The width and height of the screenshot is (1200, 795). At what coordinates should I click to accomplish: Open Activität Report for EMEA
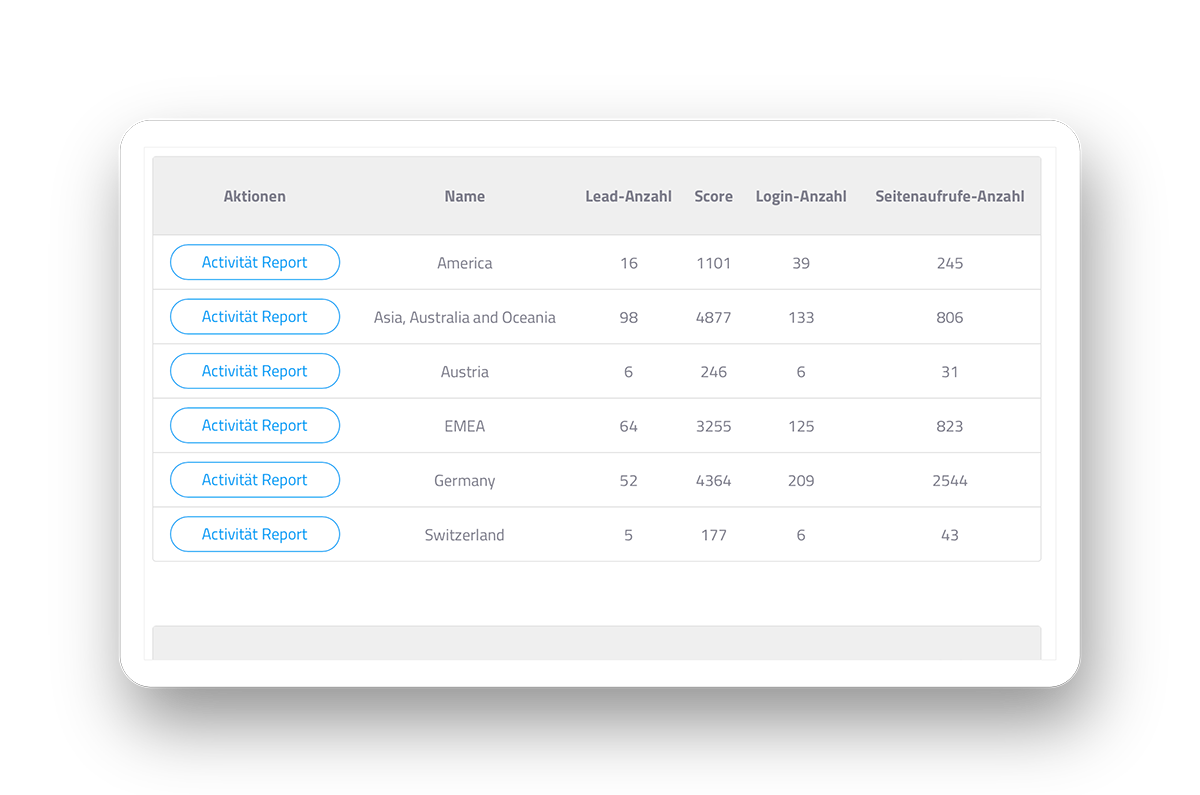click(255, 425)
